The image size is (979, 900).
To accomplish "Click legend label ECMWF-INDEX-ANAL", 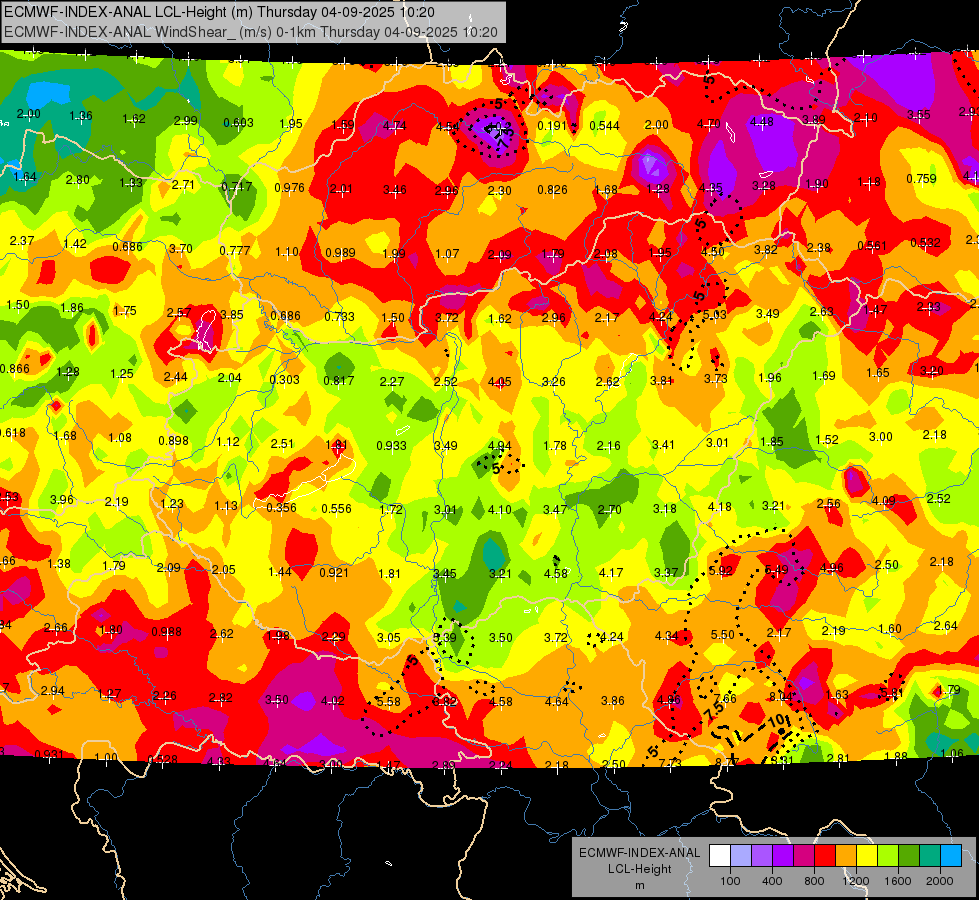I will [x=639, y=853].
